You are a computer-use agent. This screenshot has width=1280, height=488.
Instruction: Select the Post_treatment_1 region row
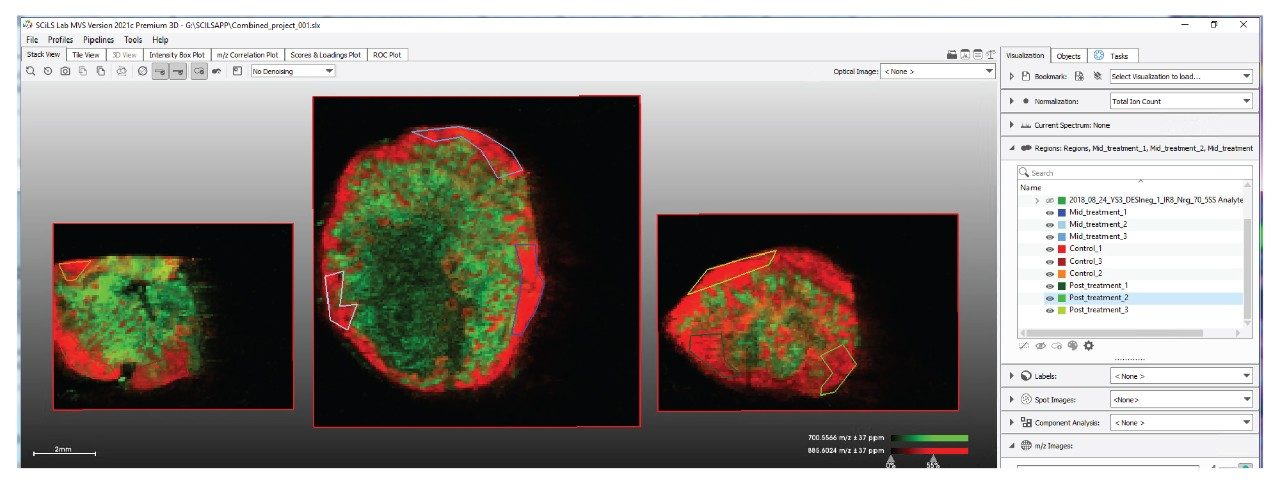1098,285
